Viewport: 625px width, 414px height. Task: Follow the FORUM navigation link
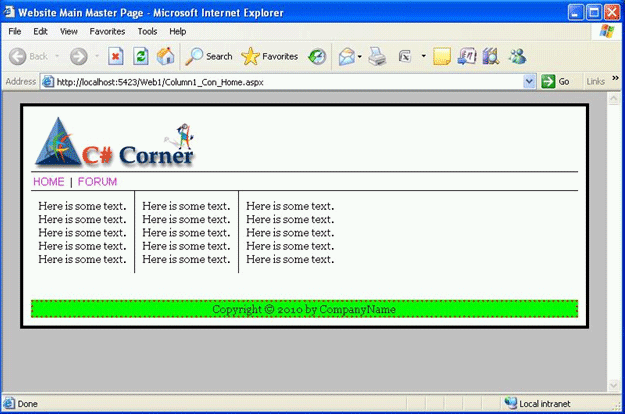[x=97, y=182]
